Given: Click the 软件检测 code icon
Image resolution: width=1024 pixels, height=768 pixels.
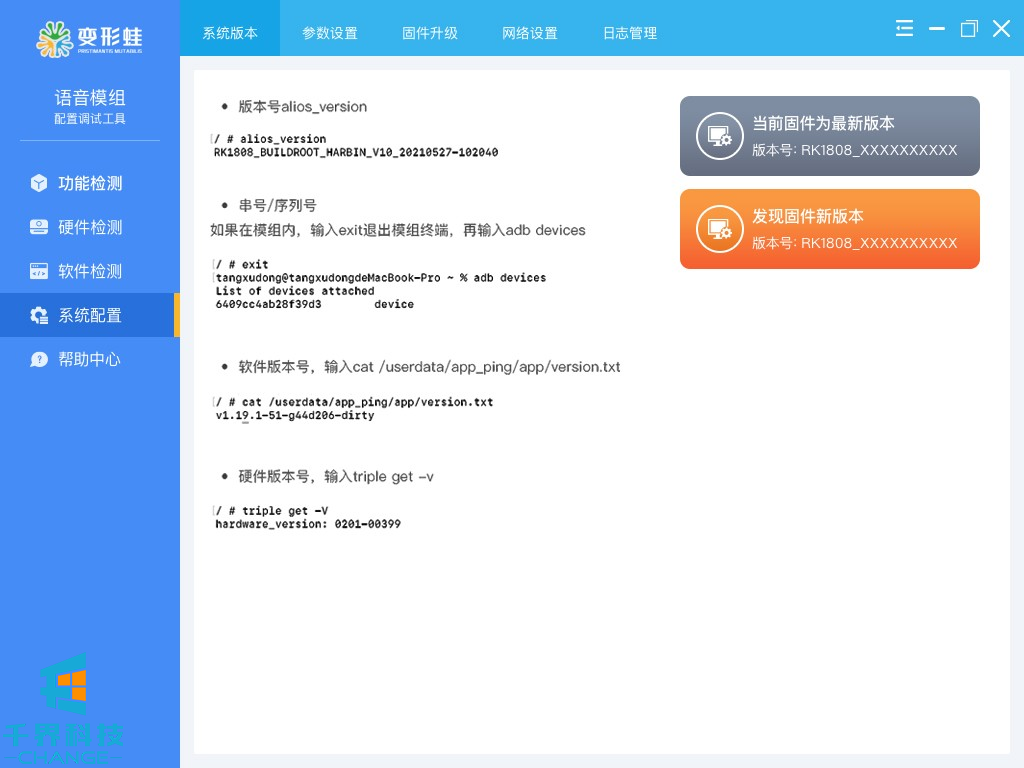Looking at the screenshot, I should [x=39, y=271].
